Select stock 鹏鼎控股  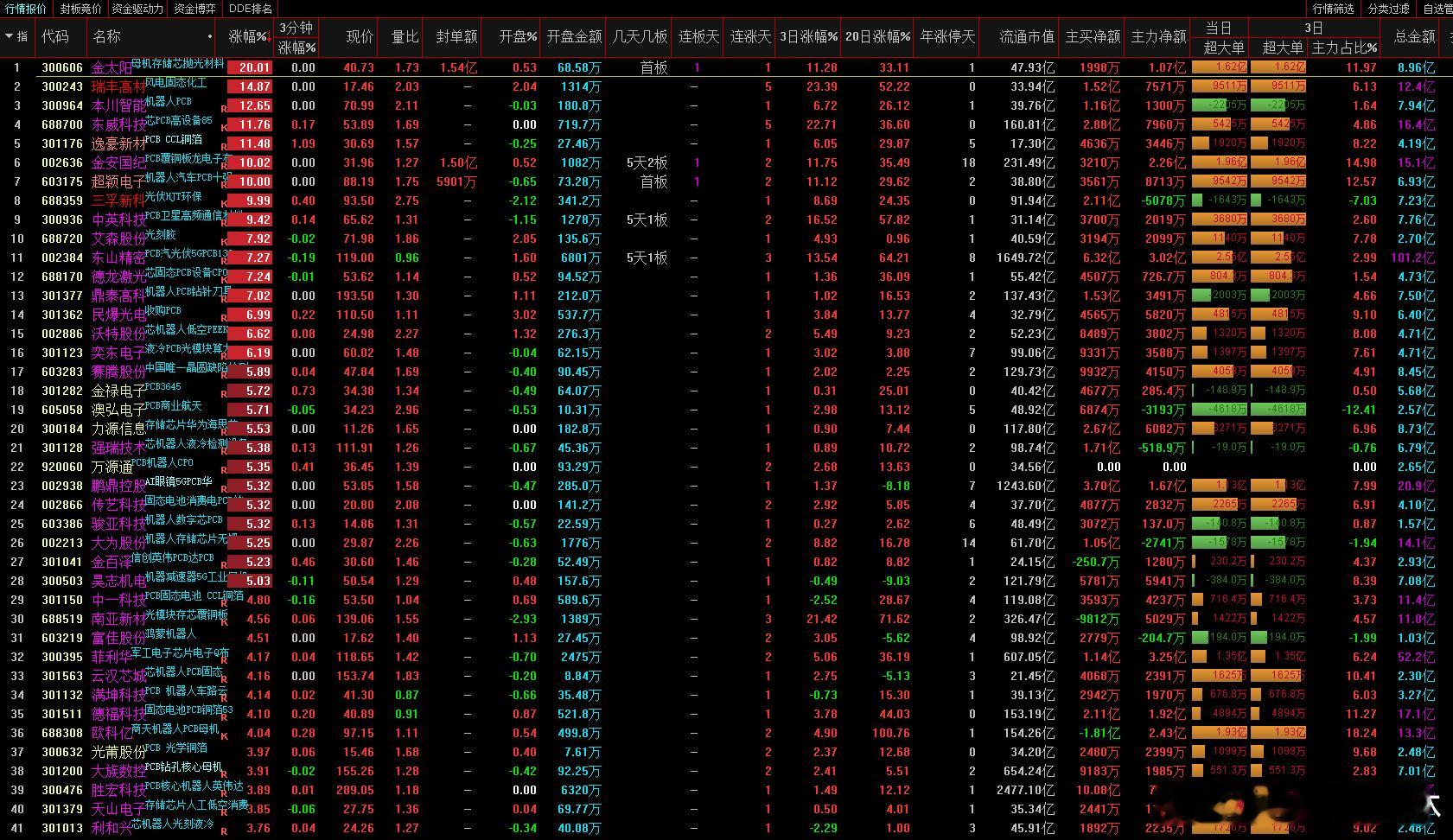coord(118,486)
